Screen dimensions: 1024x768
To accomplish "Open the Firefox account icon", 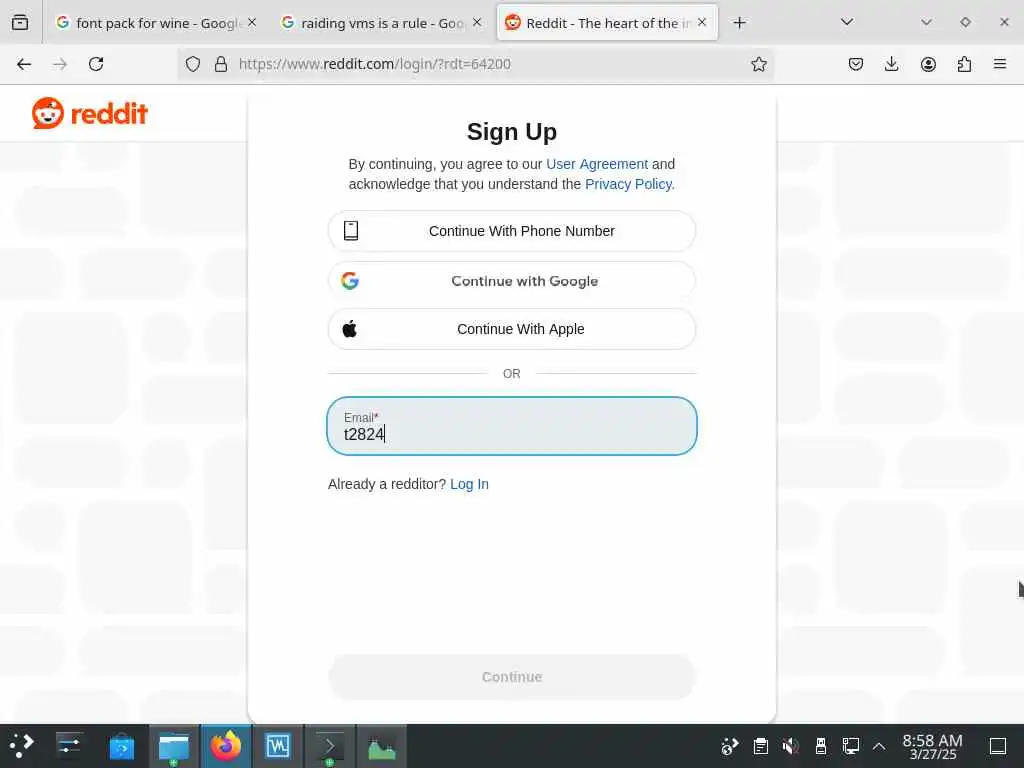I will (x=928, y=64).
